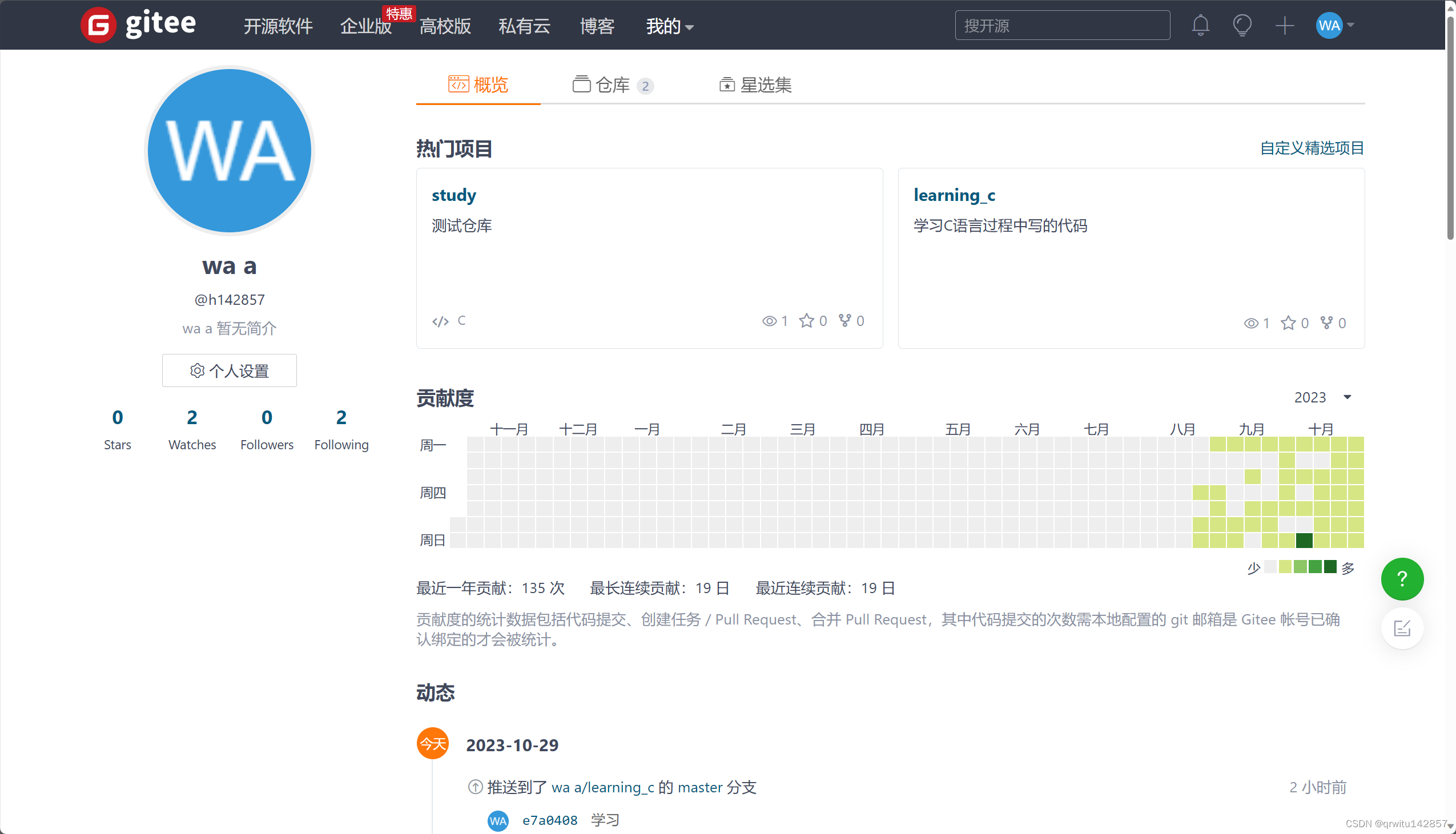Open commit e7a0408 link

tap(549, 820)
